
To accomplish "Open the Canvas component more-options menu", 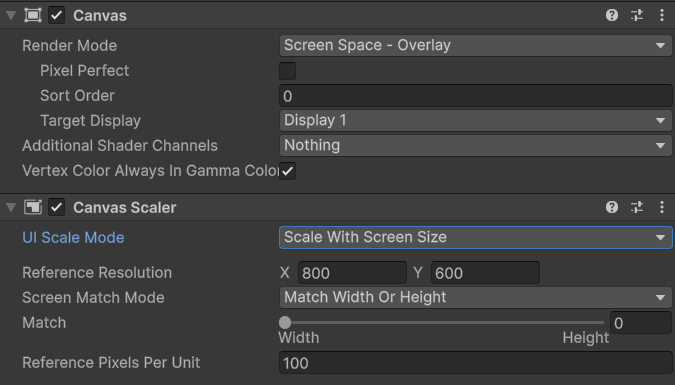I will click(662, 16).
